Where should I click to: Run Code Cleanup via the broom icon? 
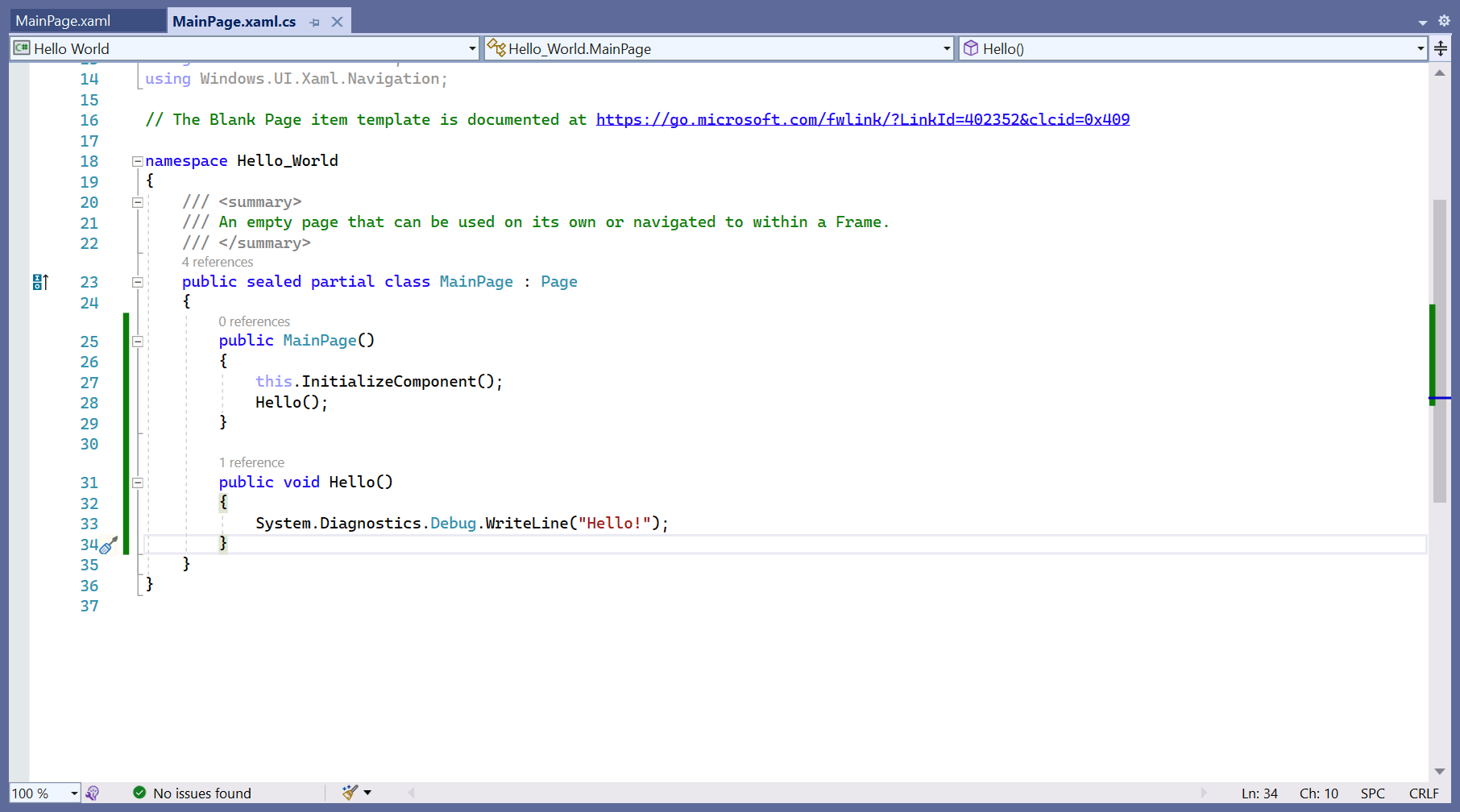[x=348, y=793]
